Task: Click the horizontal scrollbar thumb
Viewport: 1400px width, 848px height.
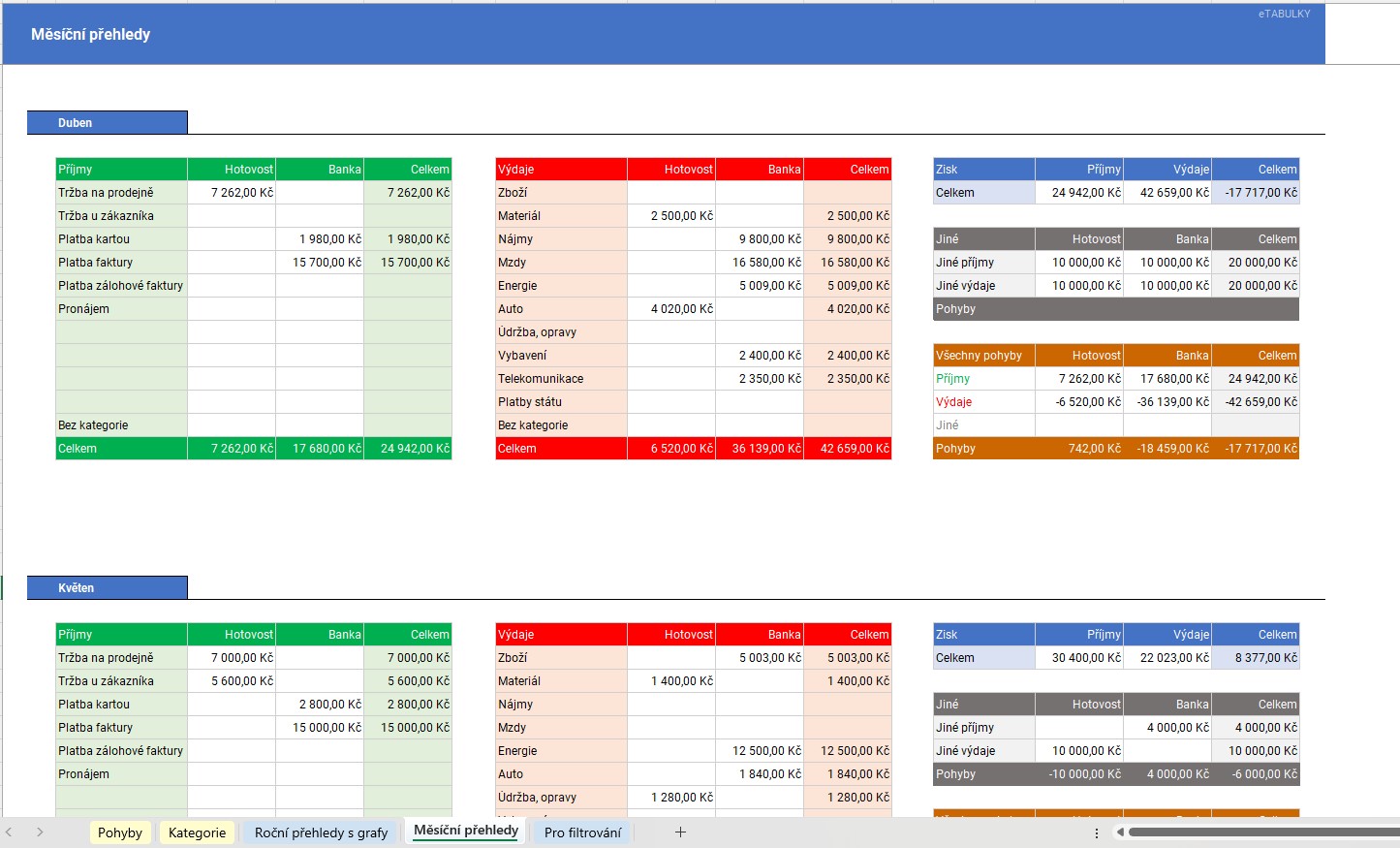Action: point(1260,832)
